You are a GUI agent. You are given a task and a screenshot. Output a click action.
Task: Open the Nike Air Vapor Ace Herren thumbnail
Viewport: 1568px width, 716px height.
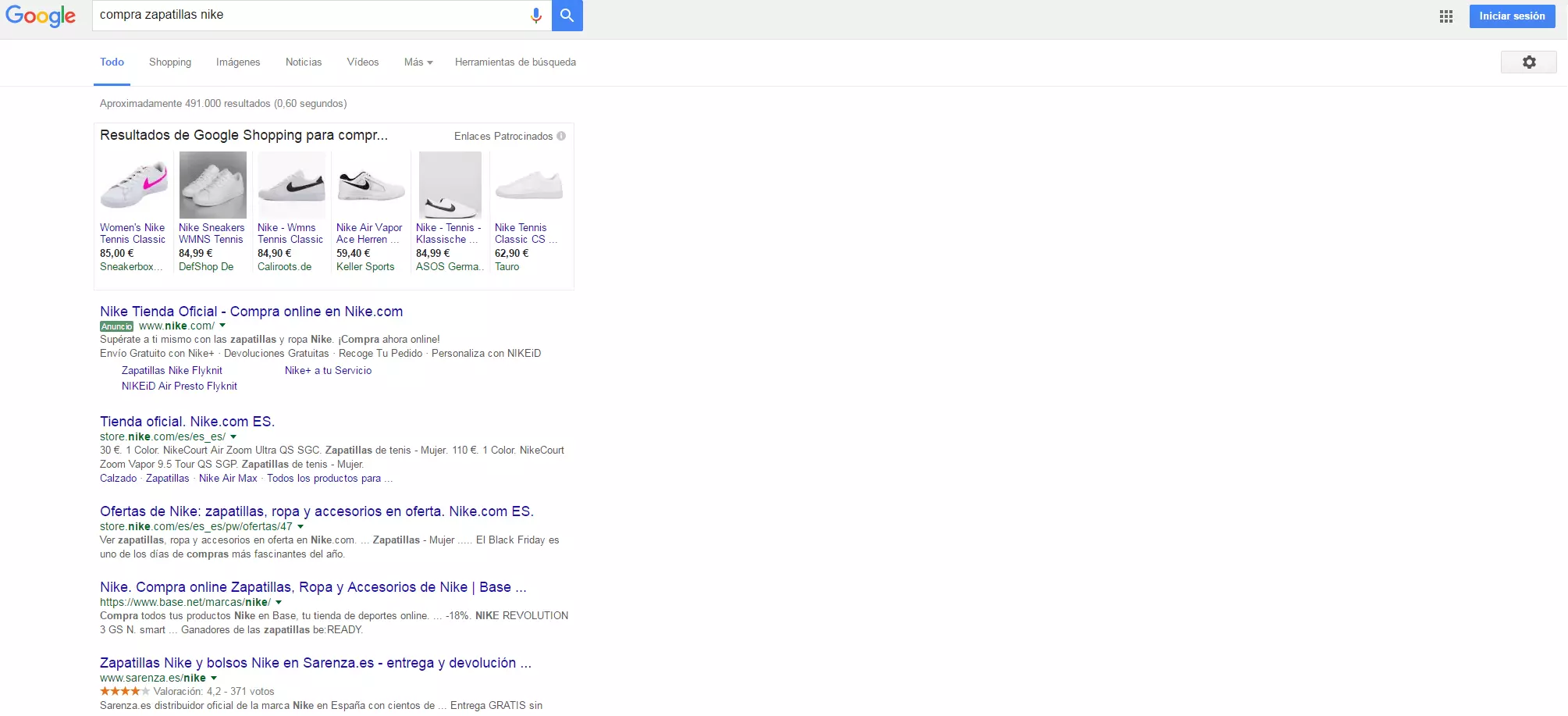(370, 185)
